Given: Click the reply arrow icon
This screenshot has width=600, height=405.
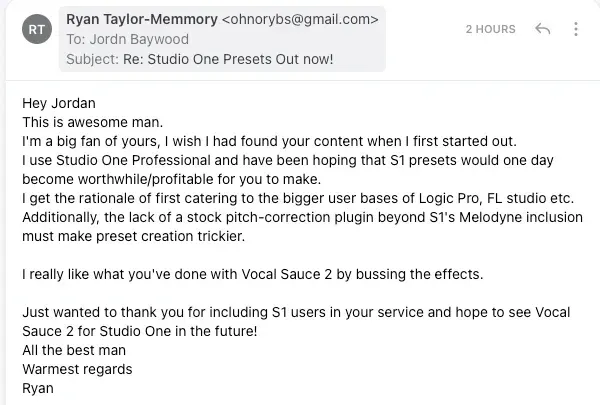Looking at the screenshot, I should pyautogui.click(x=543, y=29).
